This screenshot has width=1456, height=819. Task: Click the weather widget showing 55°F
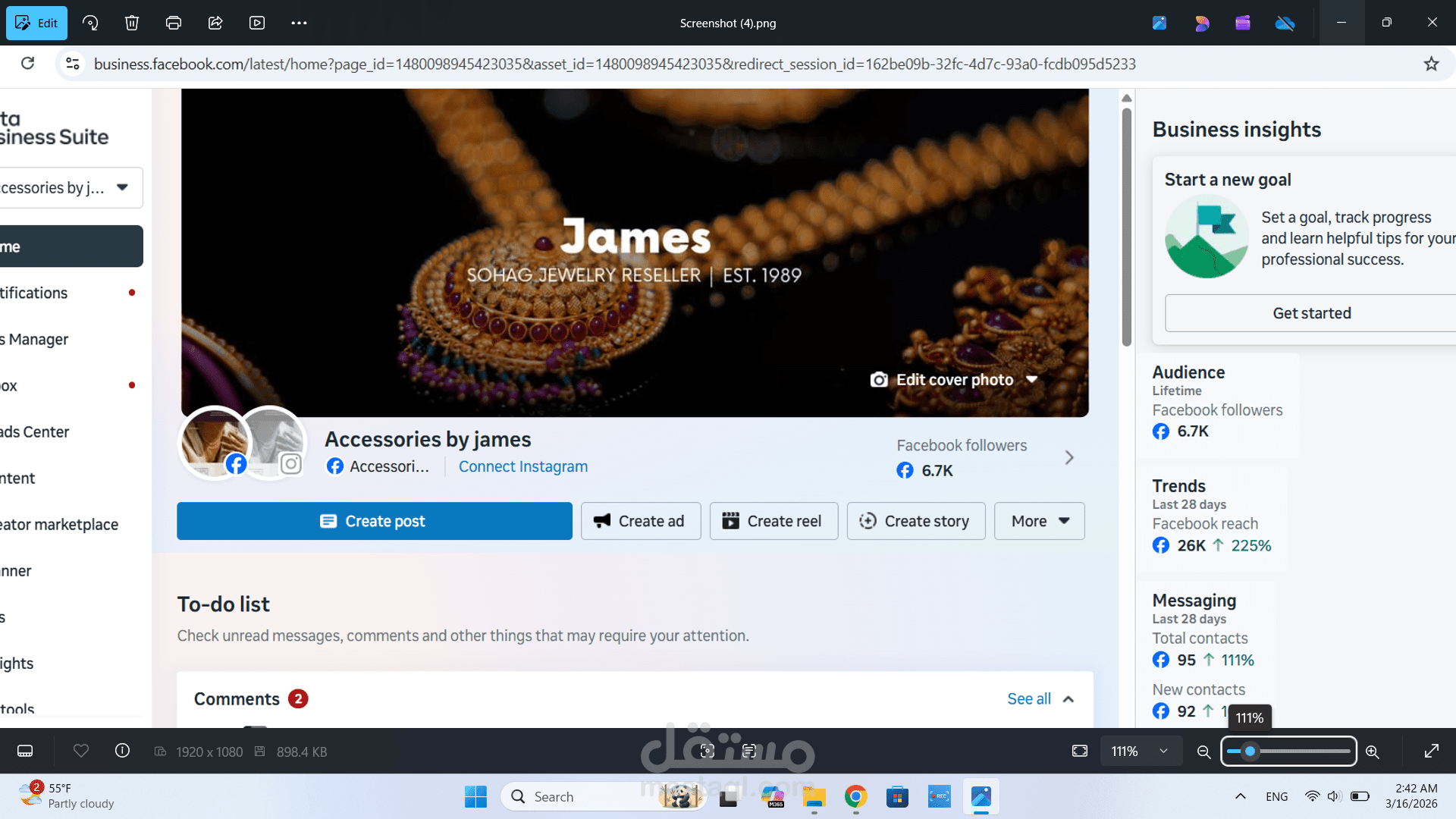67,796
